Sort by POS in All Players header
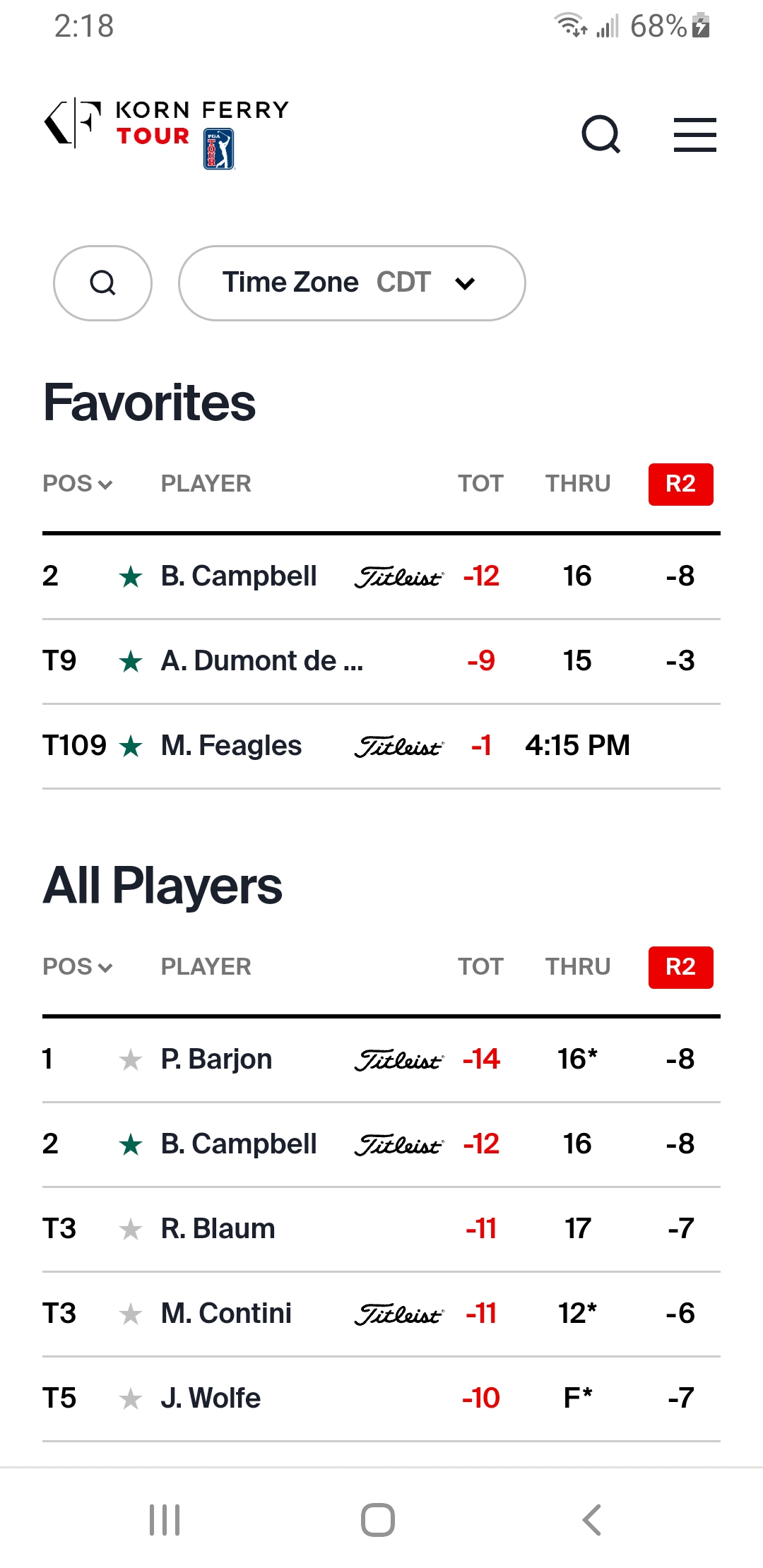The height and width of the screenshot is (1568, 763). pyautogui.click(x=78, y=967)
